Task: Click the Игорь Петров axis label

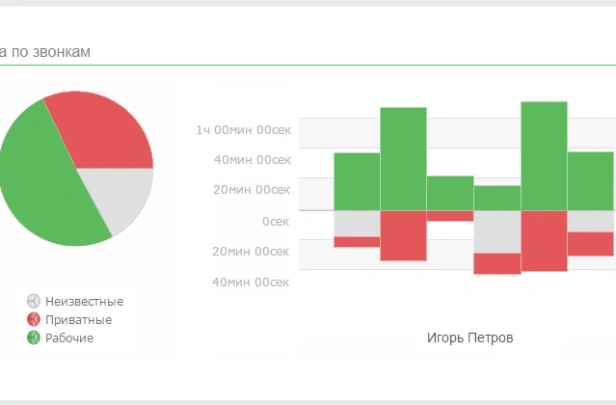Action: [x=469, y=338]
